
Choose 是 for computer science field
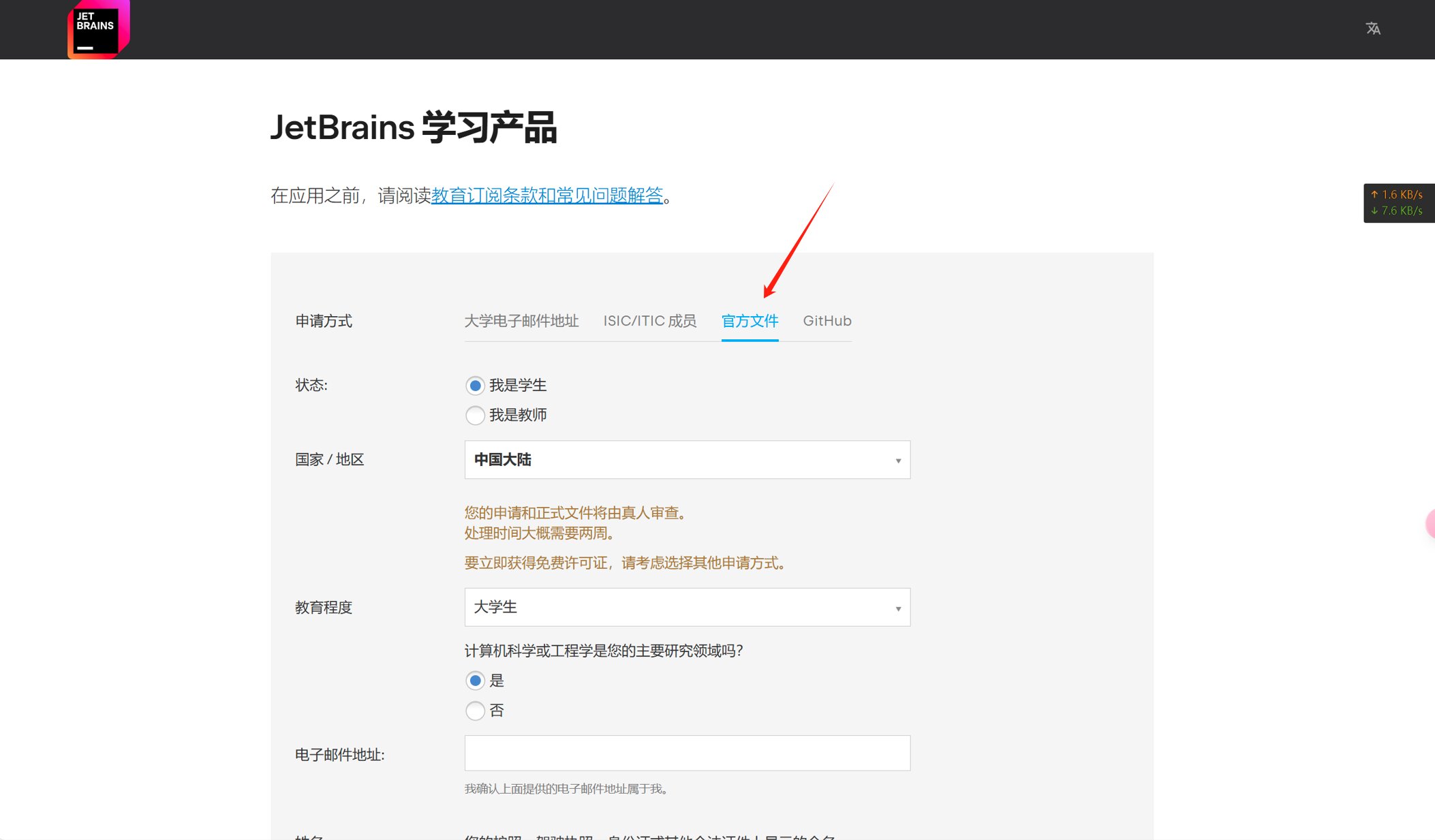(475, 681)
